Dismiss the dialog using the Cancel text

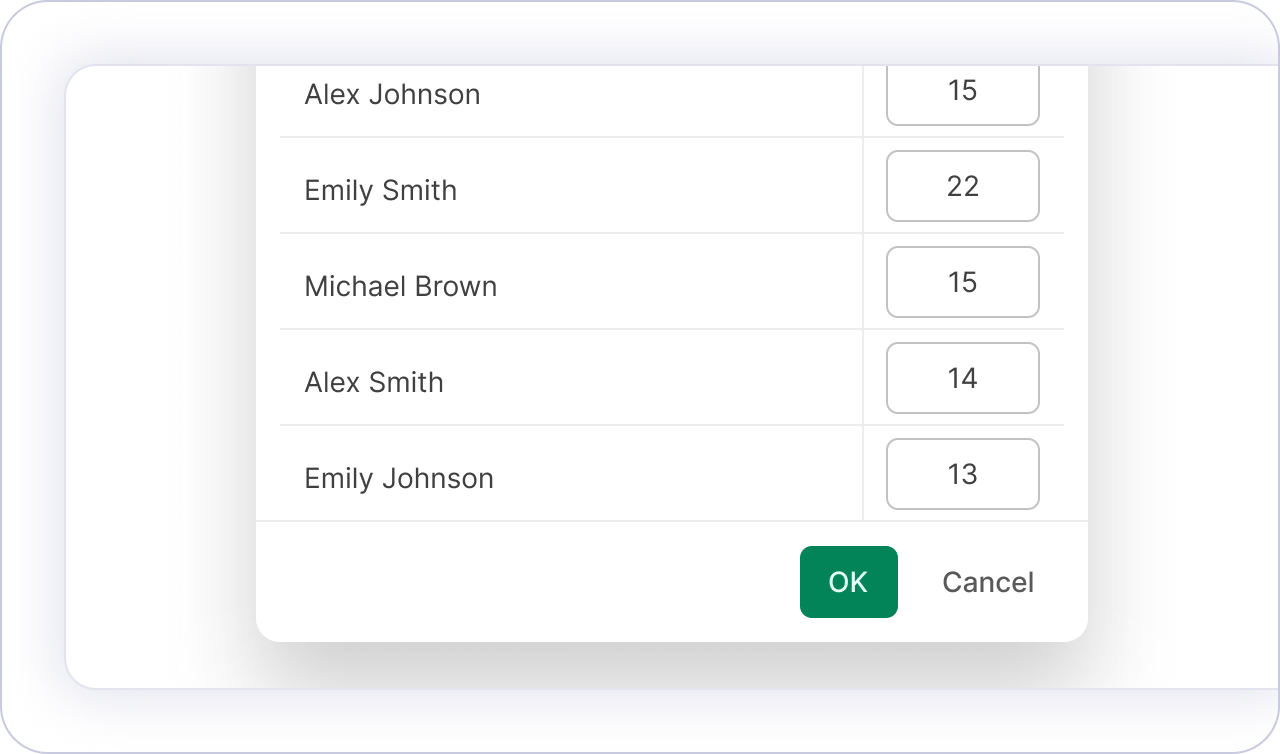pyautogui.click(x=987, y=582)
